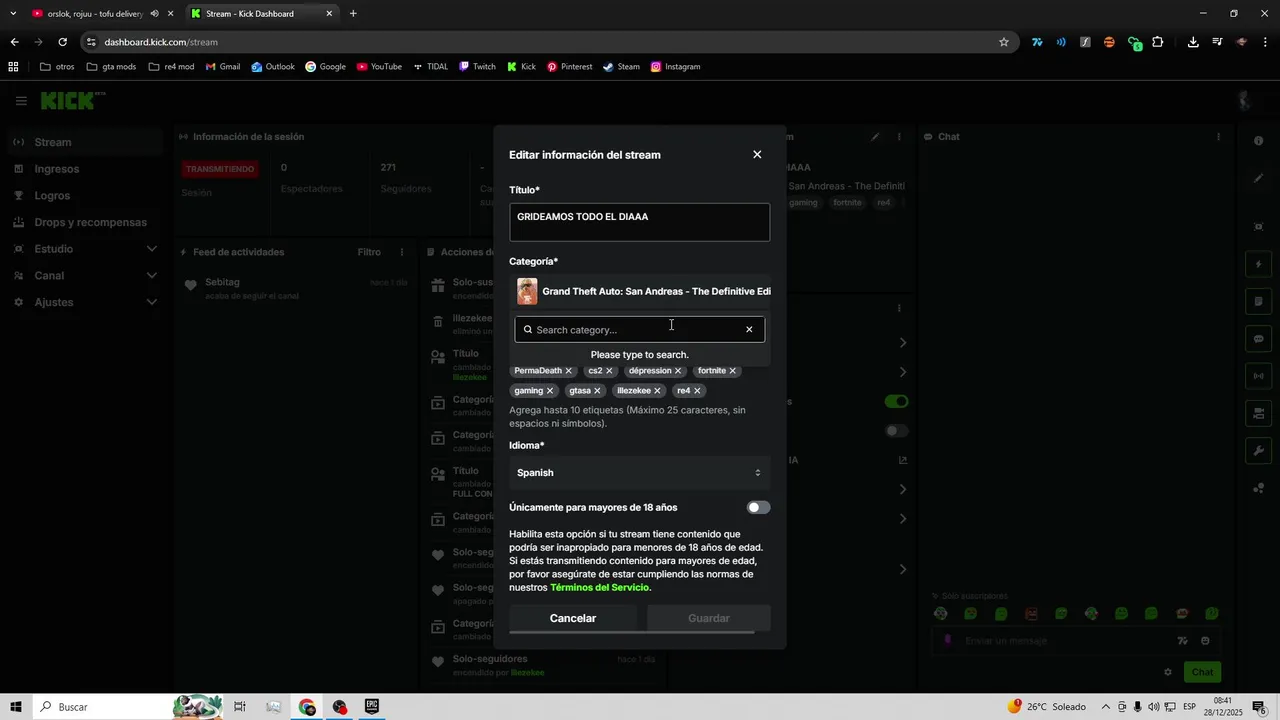Image resolution: width=1280 pixels, height=720 pixels.
Task: Show hidden system tray icons
Action: click(1106, 707)
